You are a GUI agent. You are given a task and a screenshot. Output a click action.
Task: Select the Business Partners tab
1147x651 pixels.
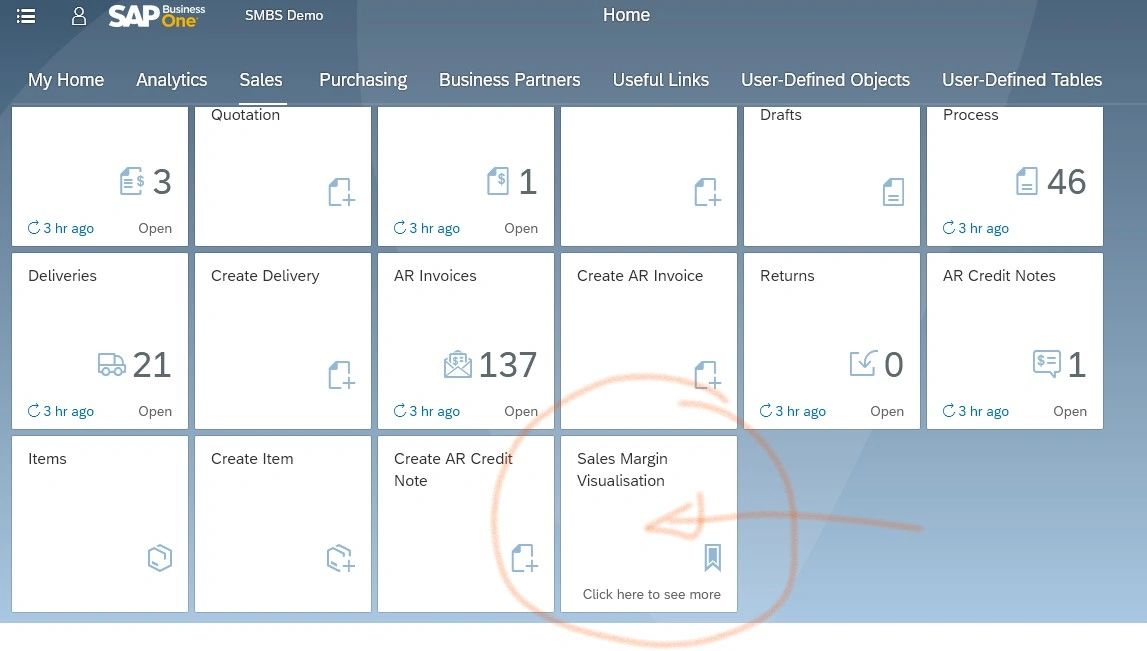coord(509,80)
